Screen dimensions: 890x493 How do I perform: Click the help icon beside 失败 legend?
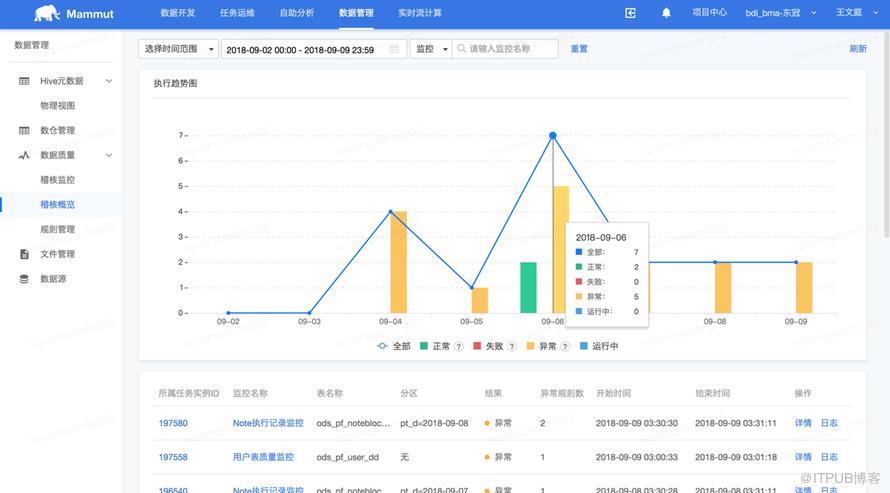[x=511, y=347]
